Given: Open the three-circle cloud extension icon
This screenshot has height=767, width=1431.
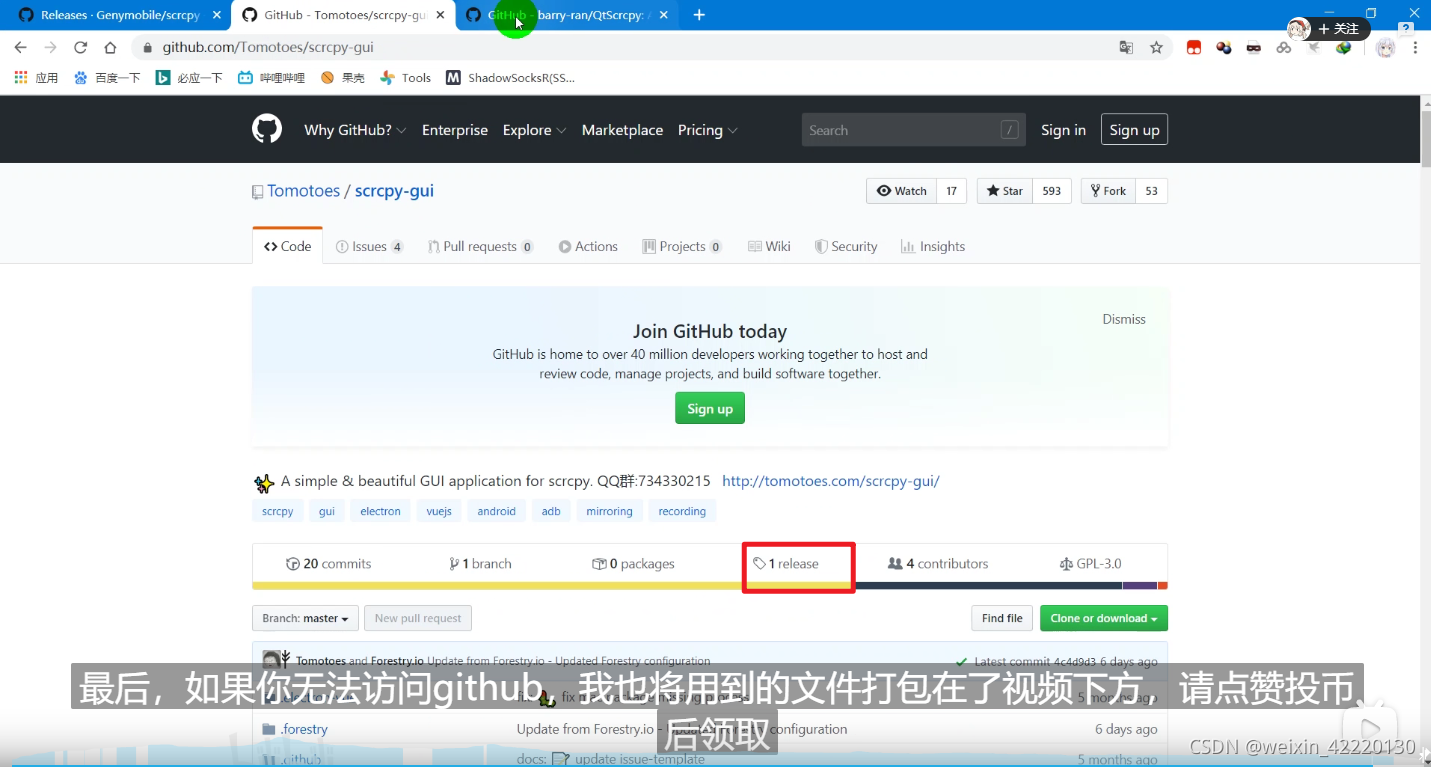Looking at the screenshot, I should pyautogui.click(x=1284, y=47).
